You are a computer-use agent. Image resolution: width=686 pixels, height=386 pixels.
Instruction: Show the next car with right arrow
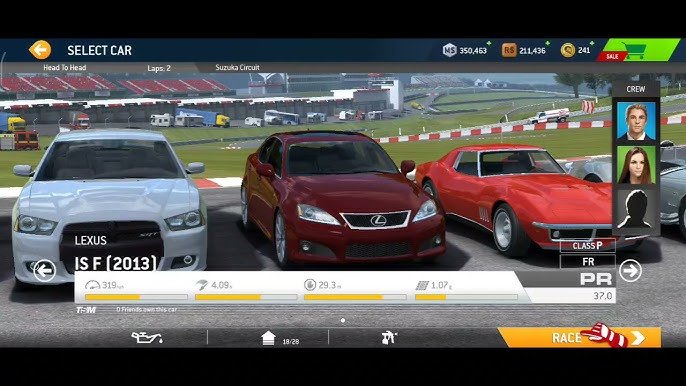(x=630, y=271)
